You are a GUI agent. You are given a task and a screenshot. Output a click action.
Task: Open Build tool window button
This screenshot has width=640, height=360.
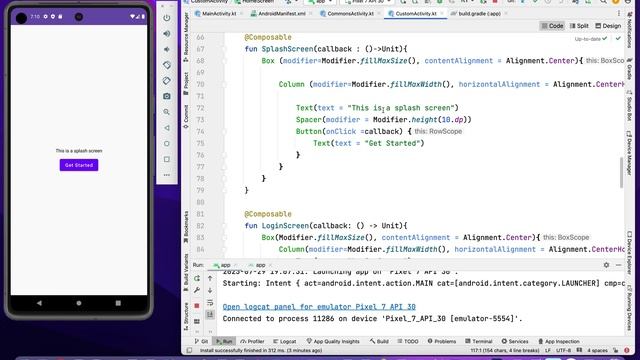tap(379, 341)
